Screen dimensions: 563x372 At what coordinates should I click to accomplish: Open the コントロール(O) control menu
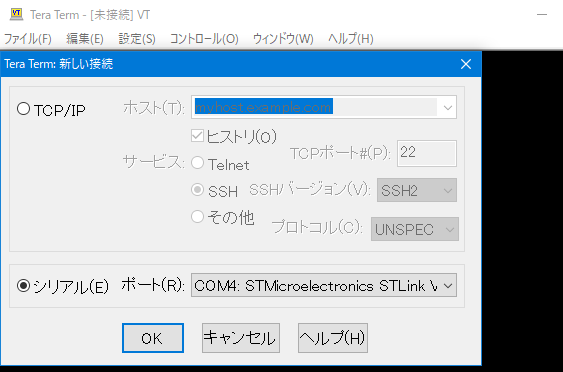(204, 38)
